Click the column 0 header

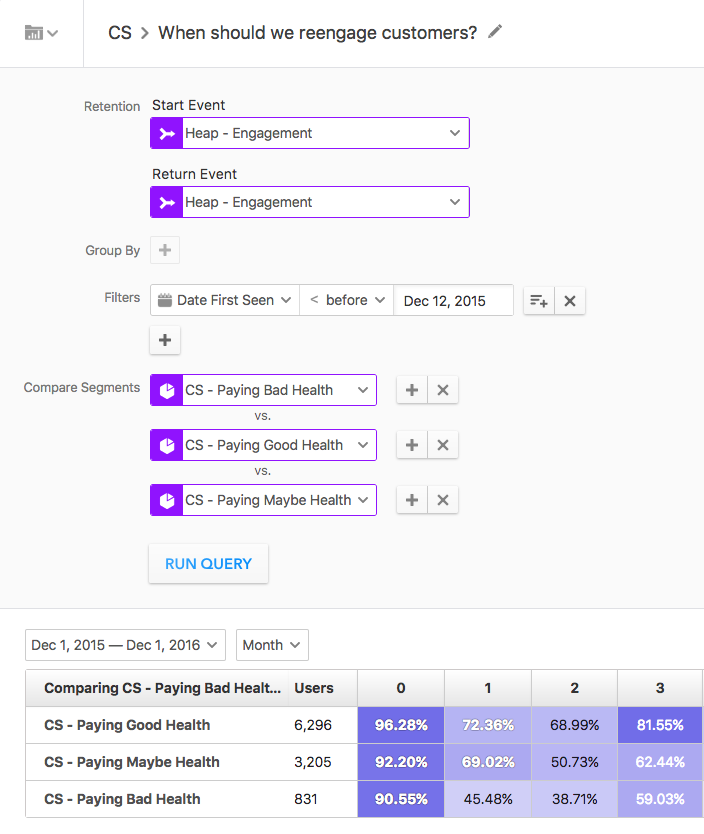[x=401, y=688]
